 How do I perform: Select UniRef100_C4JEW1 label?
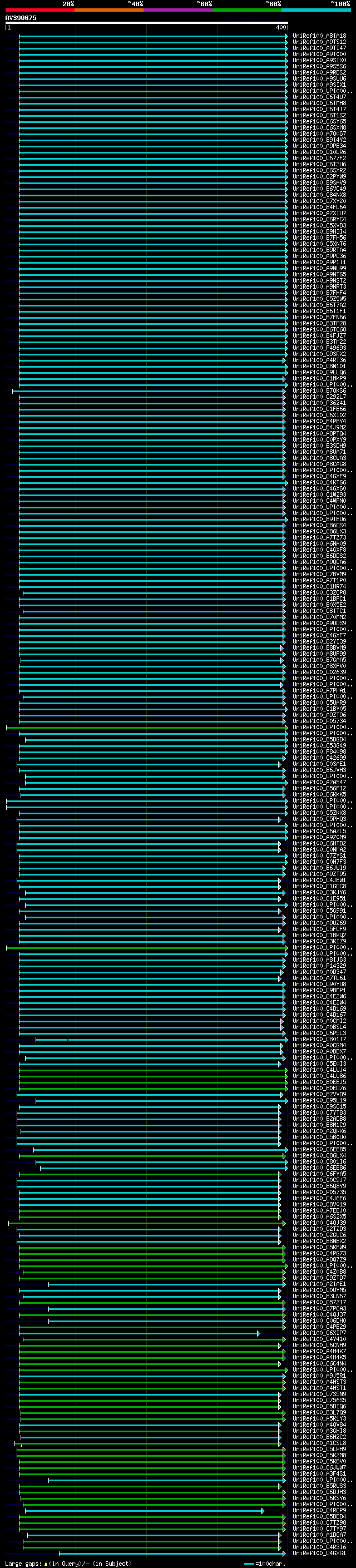(319, 880)
